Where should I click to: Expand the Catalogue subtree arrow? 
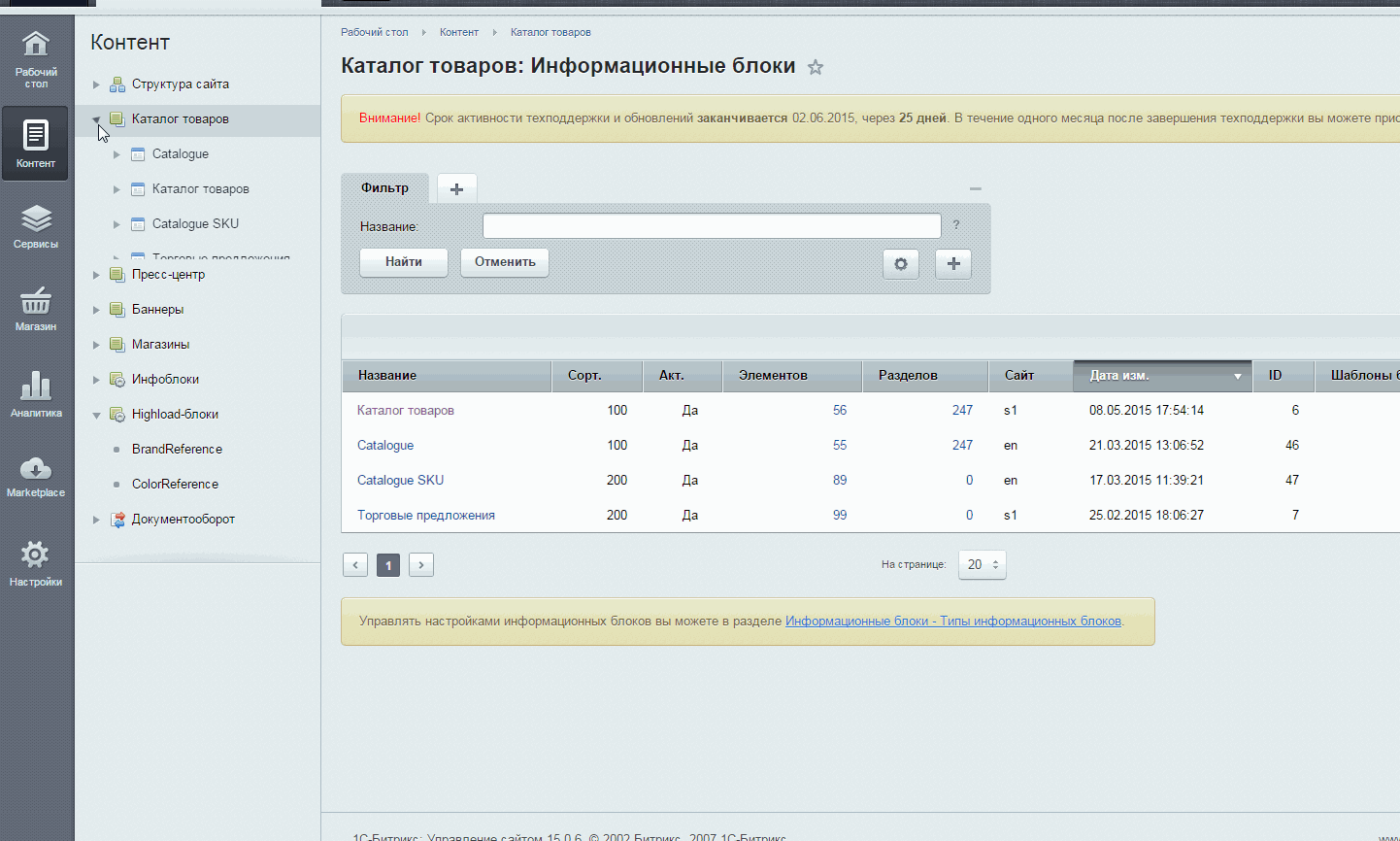(x=117, y=154)
